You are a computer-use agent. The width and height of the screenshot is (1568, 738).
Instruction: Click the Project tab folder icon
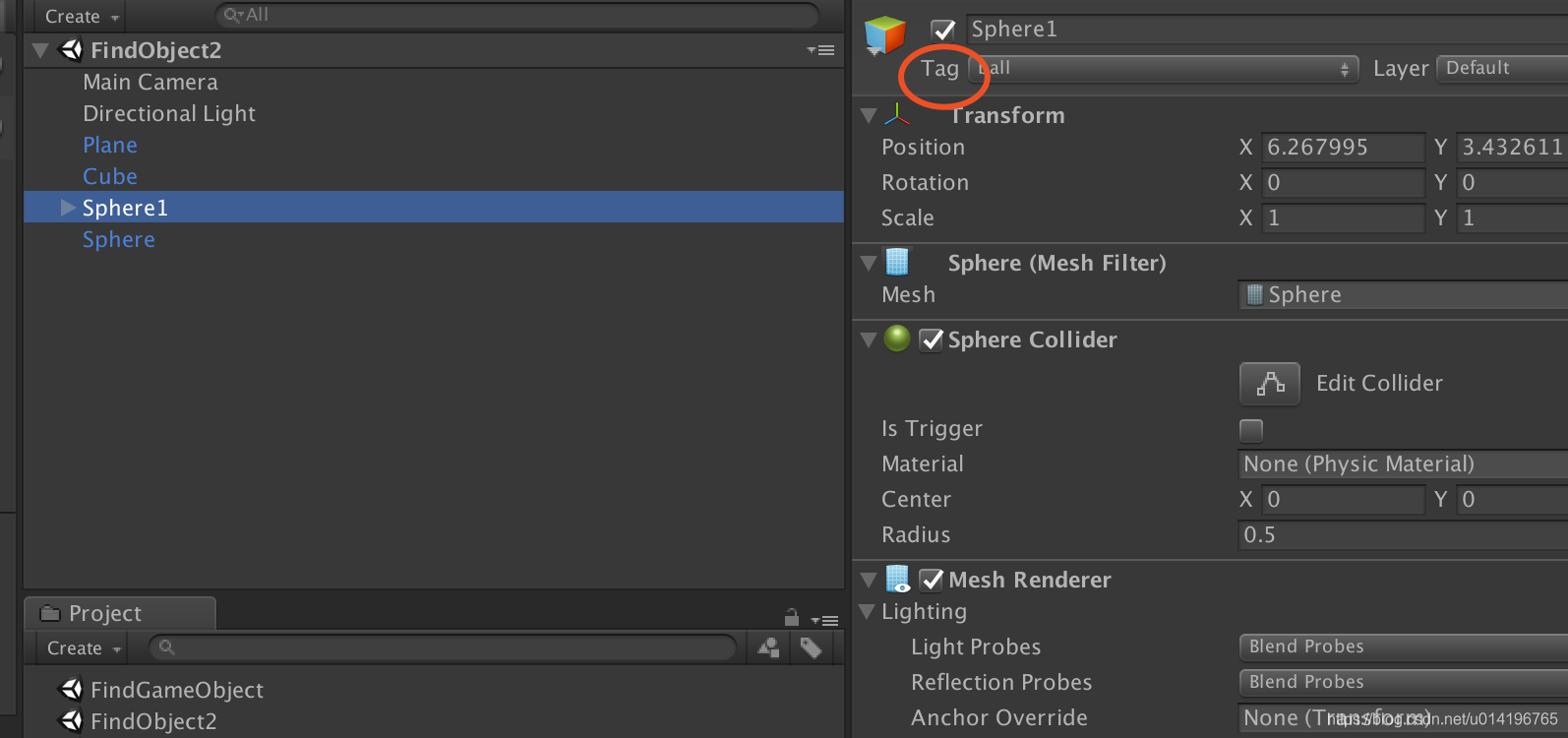(x=50, y=613)
